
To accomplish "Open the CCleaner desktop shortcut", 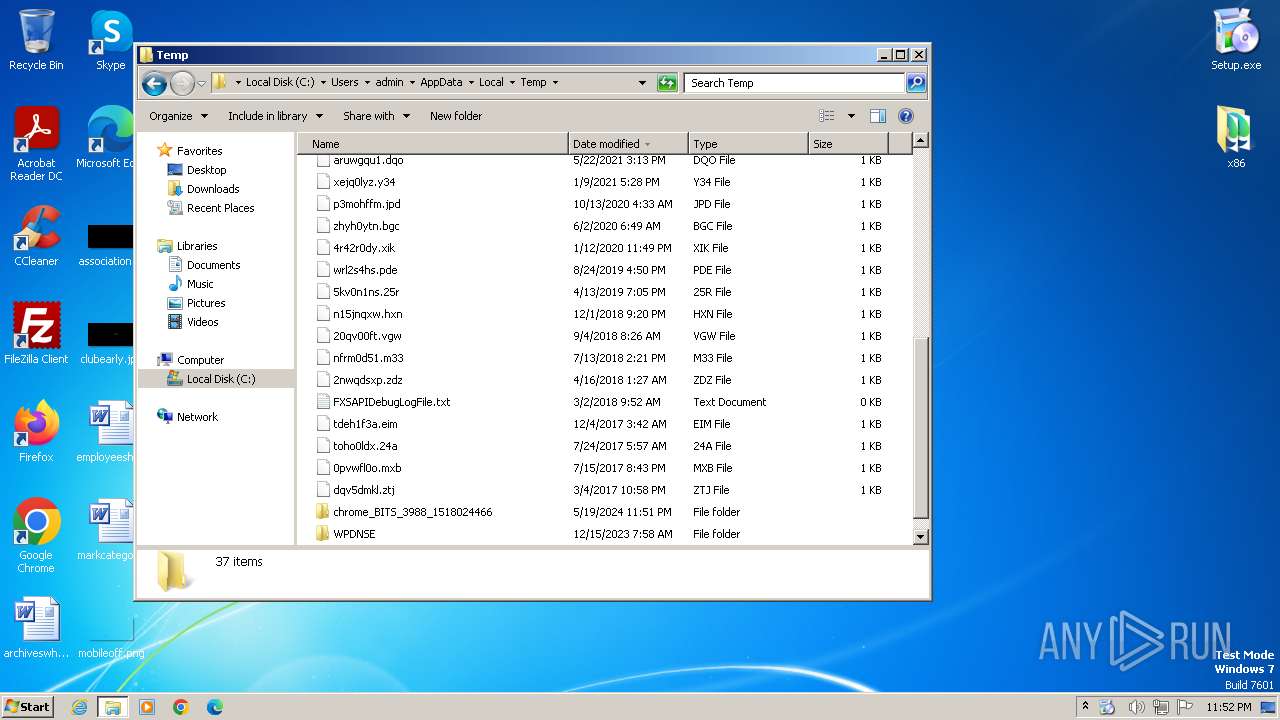I will pos(36,236).
